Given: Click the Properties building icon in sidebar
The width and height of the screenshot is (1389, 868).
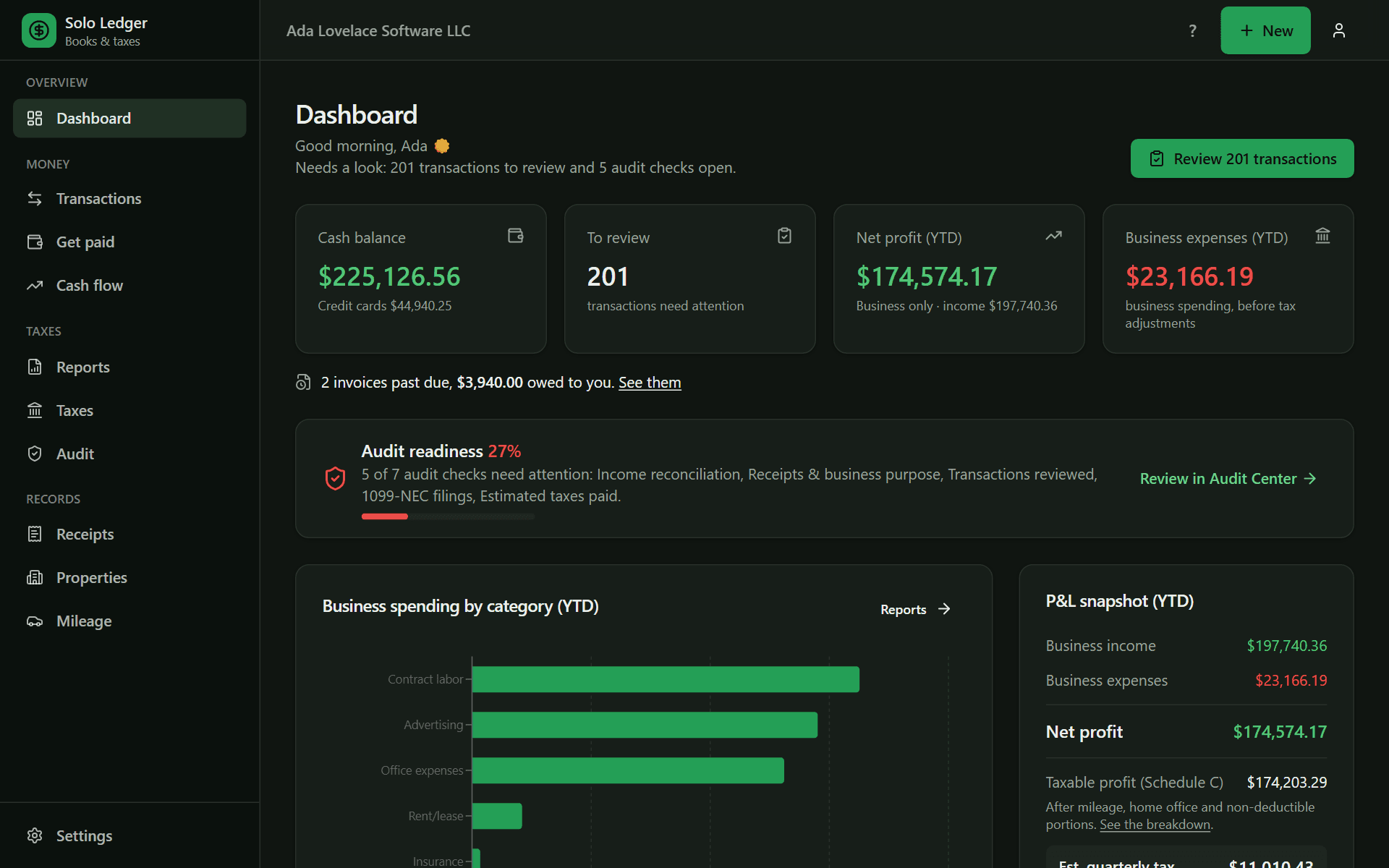Looking at the screenshot, I should click(35, 577).
